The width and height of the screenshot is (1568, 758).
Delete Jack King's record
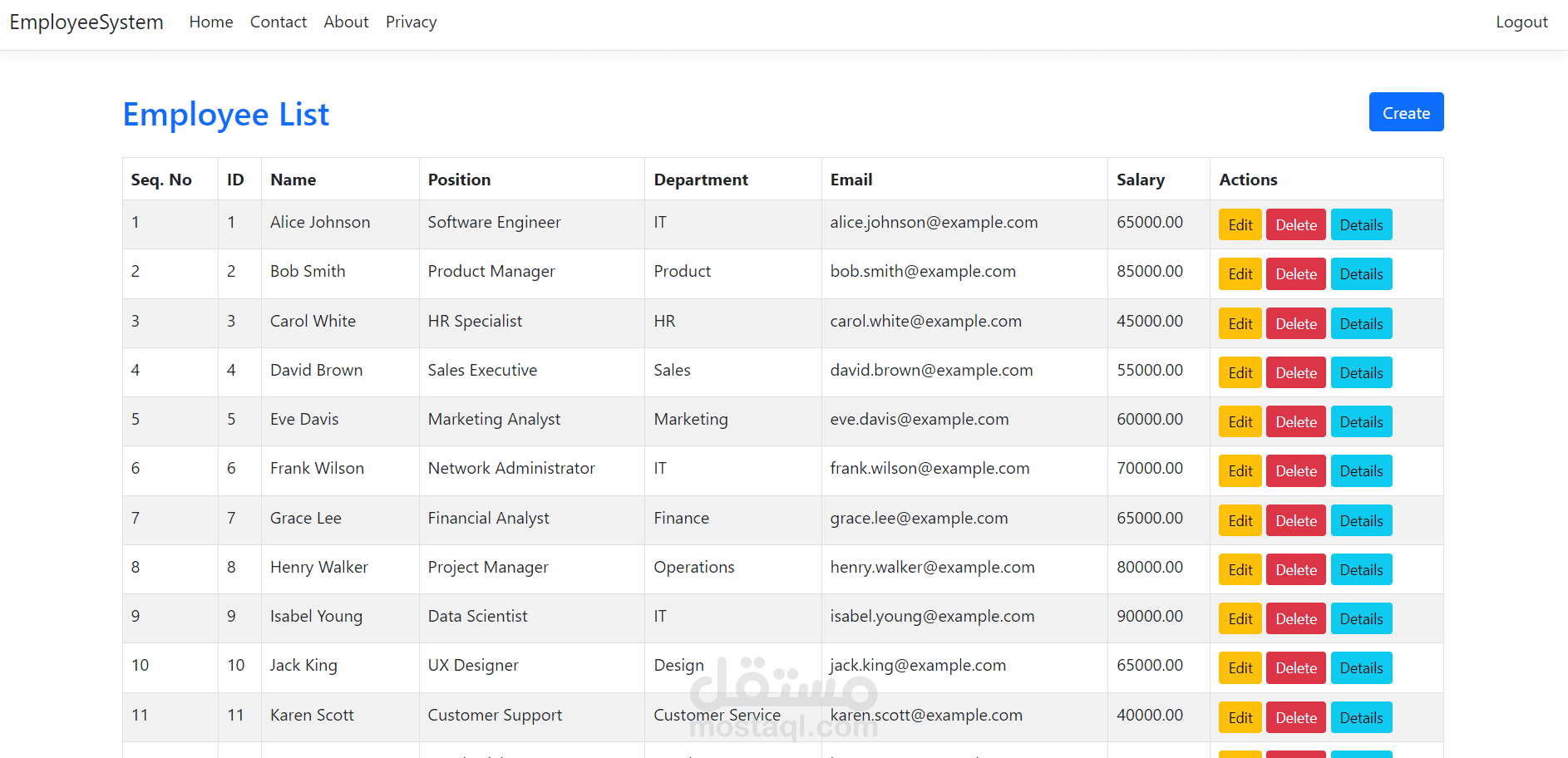tap(1295, 668)
